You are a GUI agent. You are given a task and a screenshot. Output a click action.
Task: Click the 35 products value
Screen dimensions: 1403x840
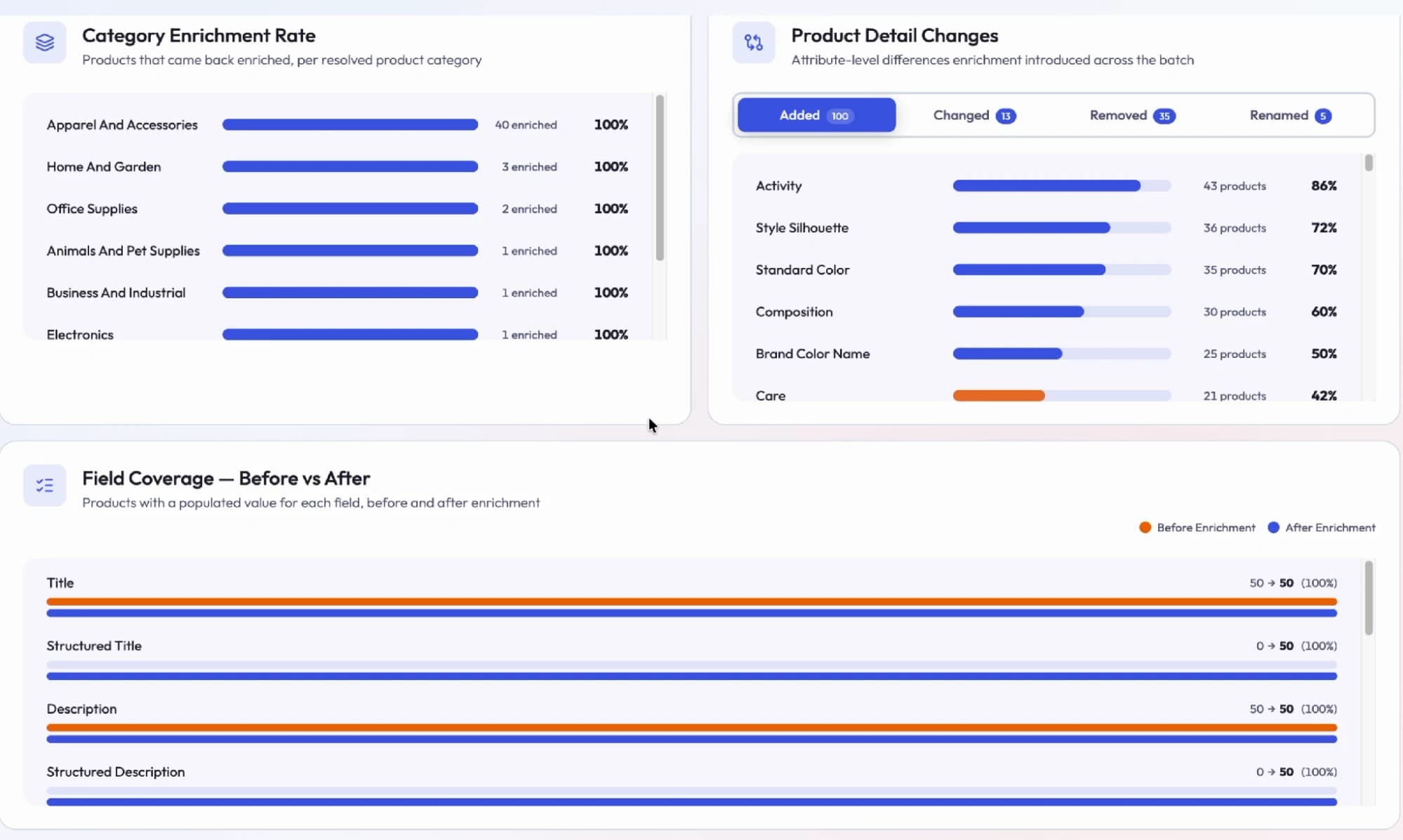1235,270
